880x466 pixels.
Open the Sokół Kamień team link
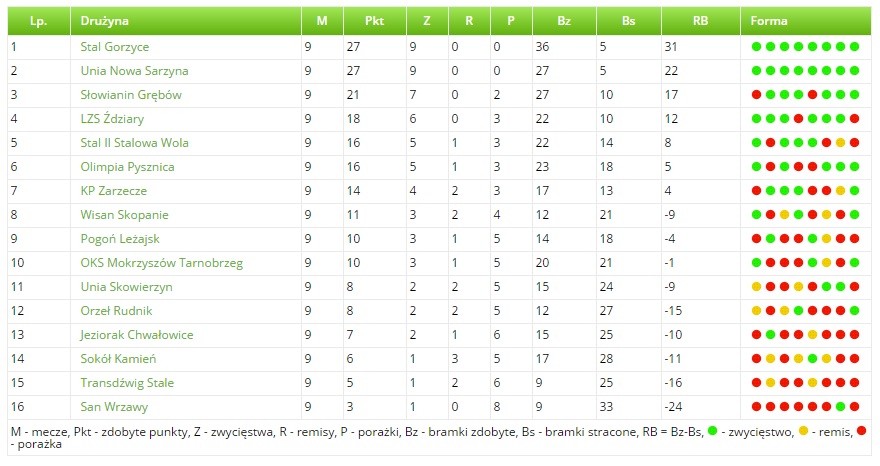[x=118, y=358]
